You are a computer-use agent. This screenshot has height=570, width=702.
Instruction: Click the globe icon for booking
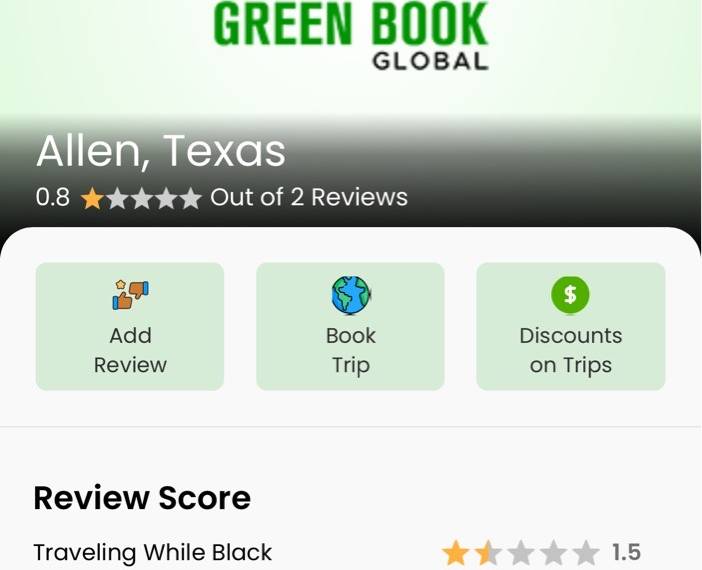click(x=351, y=295)
